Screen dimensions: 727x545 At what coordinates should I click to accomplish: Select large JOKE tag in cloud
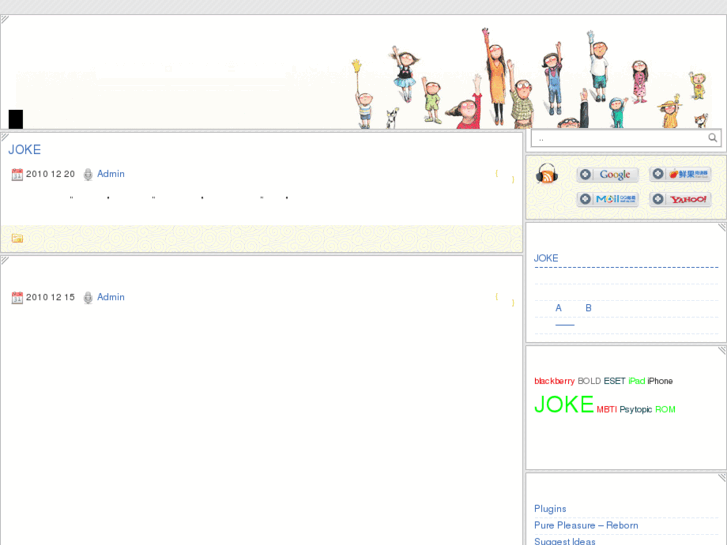(x=564, y=404)
